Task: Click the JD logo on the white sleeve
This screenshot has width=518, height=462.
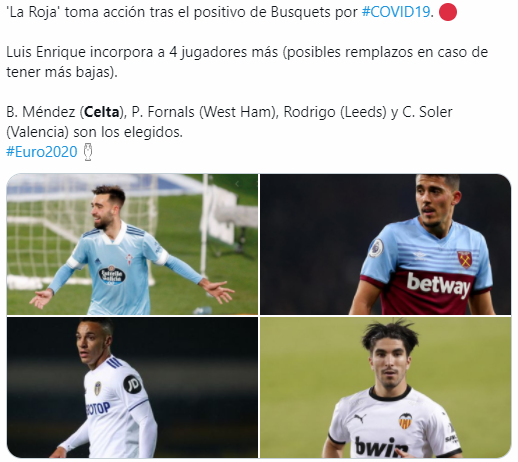Action: click(132, 384)
